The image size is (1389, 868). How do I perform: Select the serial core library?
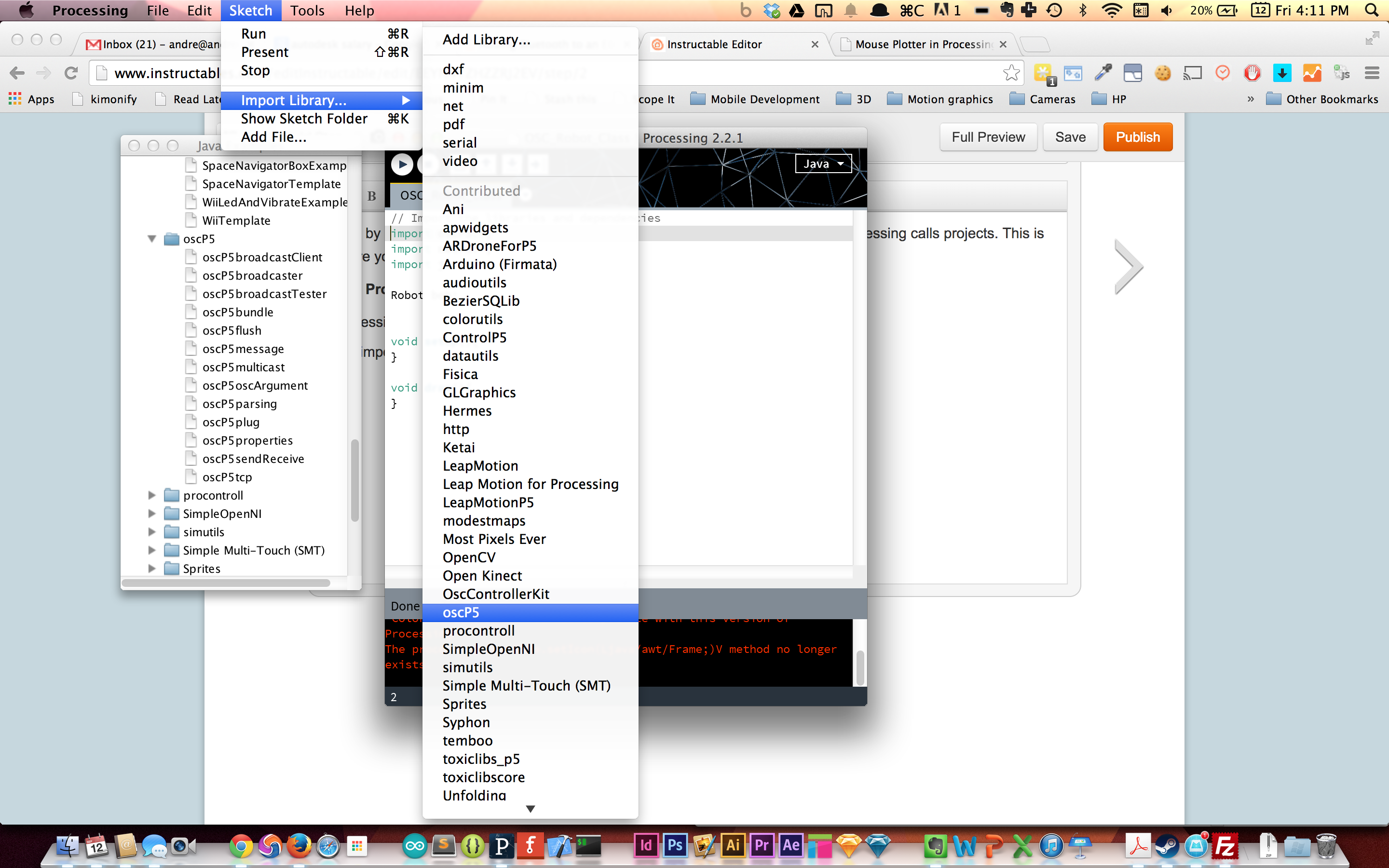pyautogui.click(x=531, y=143)
